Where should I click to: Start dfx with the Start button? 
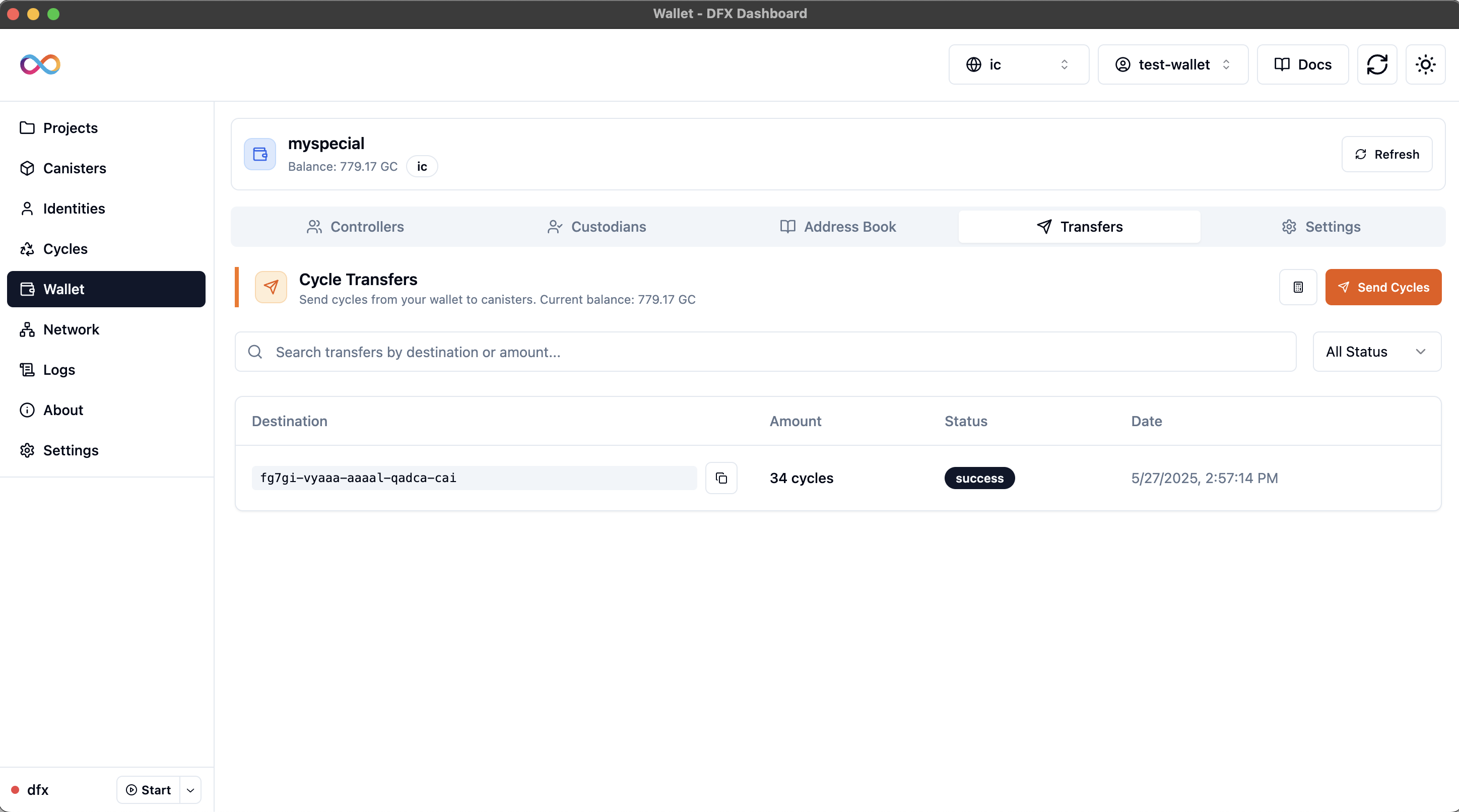(x=149, y=790)
